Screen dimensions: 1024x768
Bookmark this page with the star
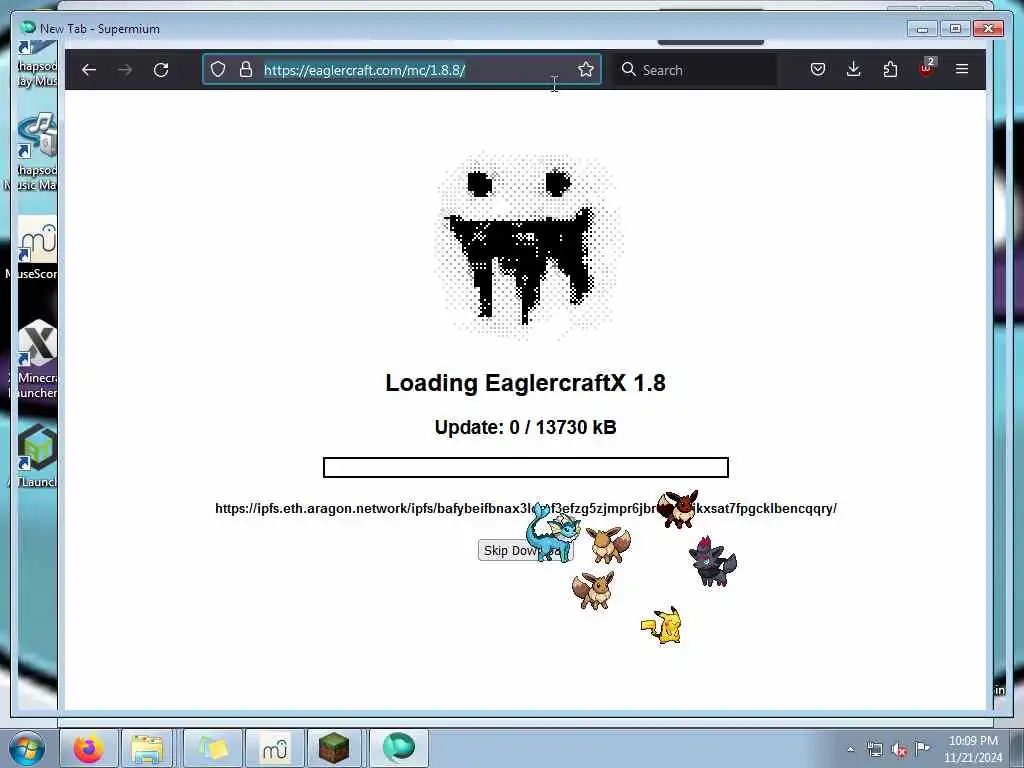click(x=586, y=69)
